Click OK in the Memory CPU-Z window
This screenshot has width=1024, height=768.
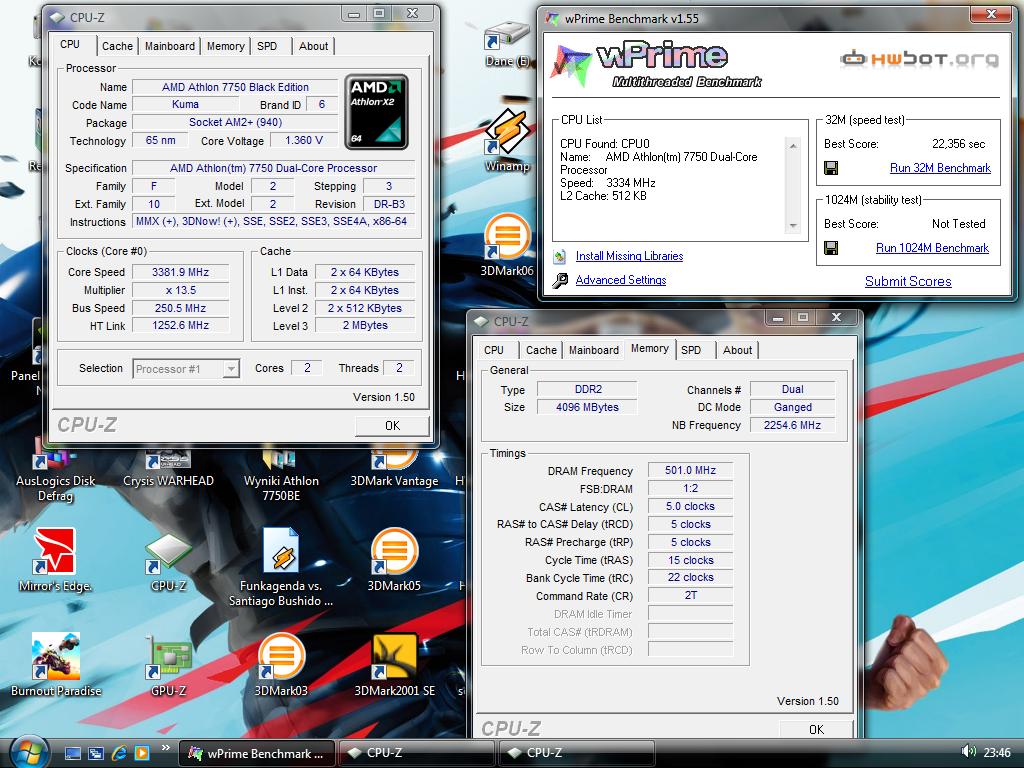[816, 729]
